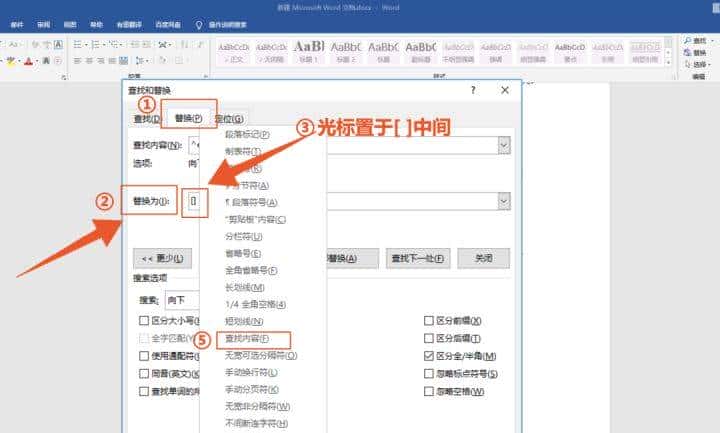This screenshot has height=433, width=720.
Task: Open the 搜索 direction 向下 combo box
Action: point(182,300)
